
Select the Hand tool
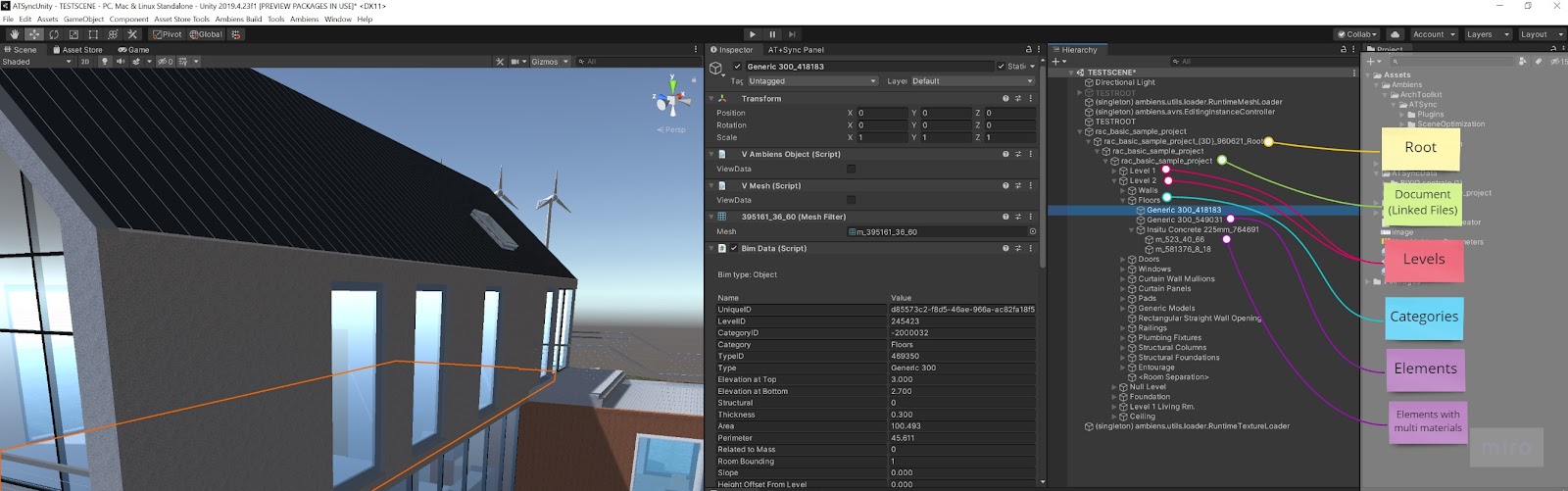14,34
